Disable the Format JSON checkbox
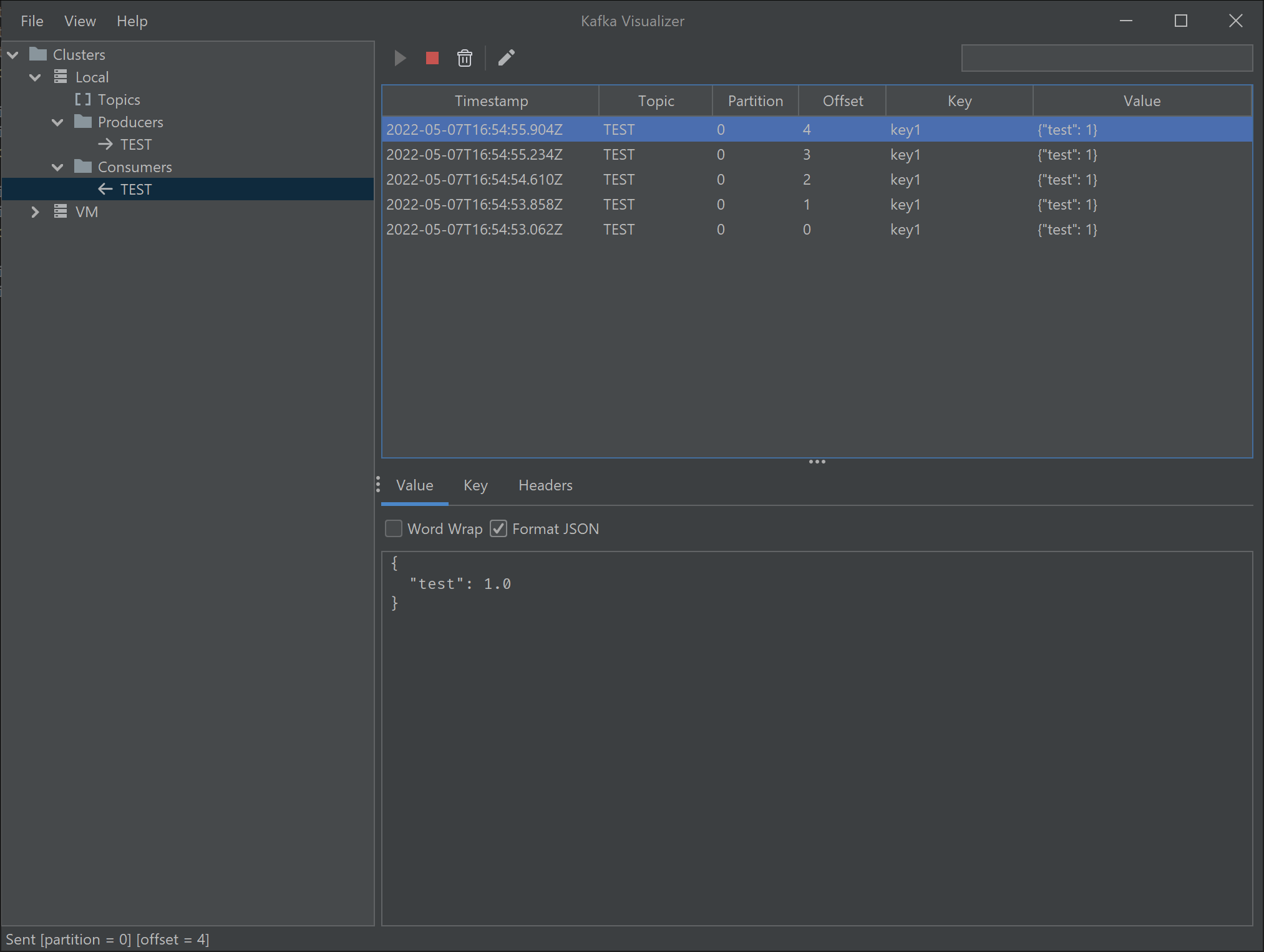This screenshot has height=952, width=1264. pyautogui.click(x=498, y=529)
